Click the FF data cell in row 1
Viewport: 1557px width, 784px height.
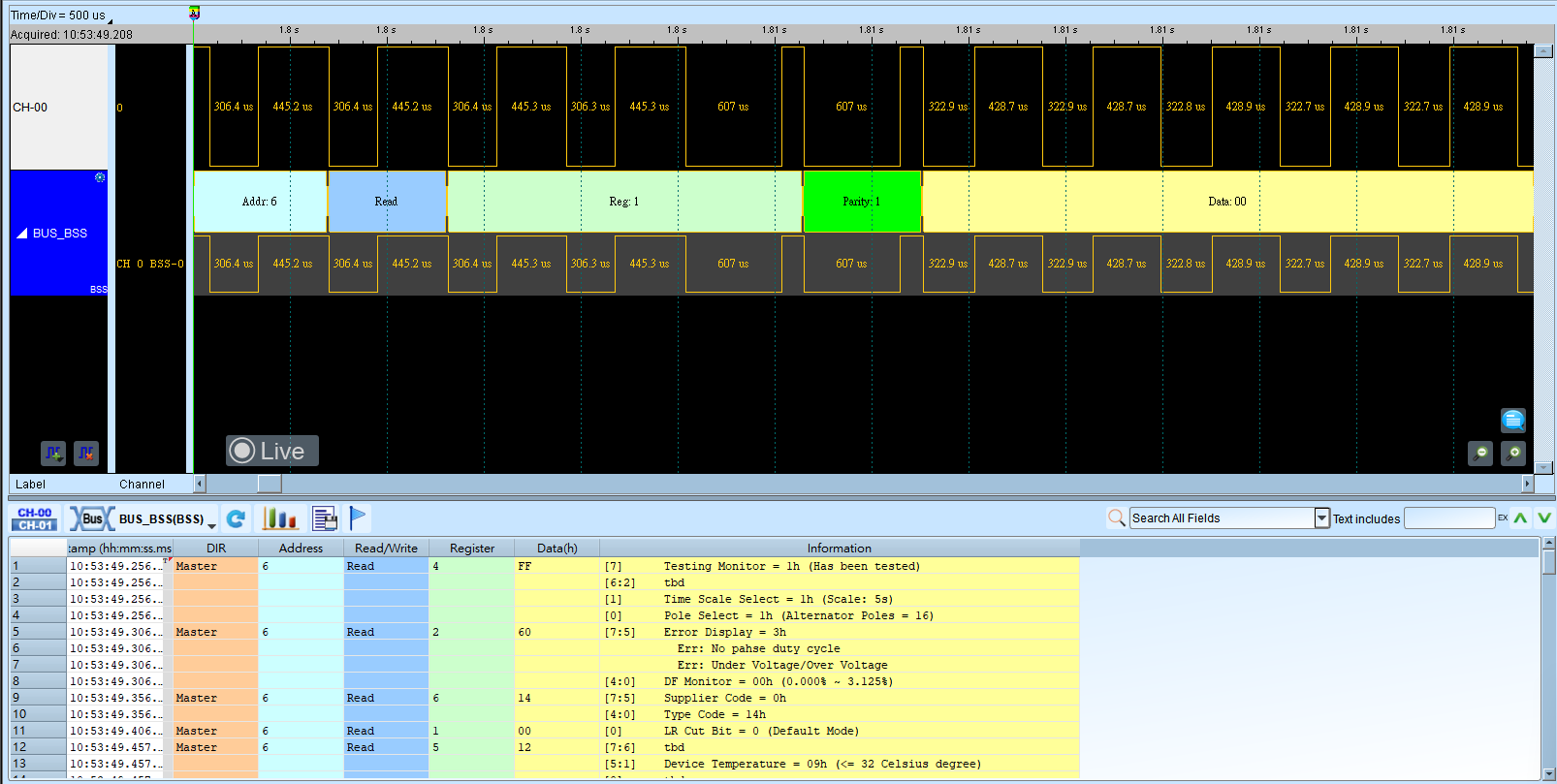[x=557, y=566]
